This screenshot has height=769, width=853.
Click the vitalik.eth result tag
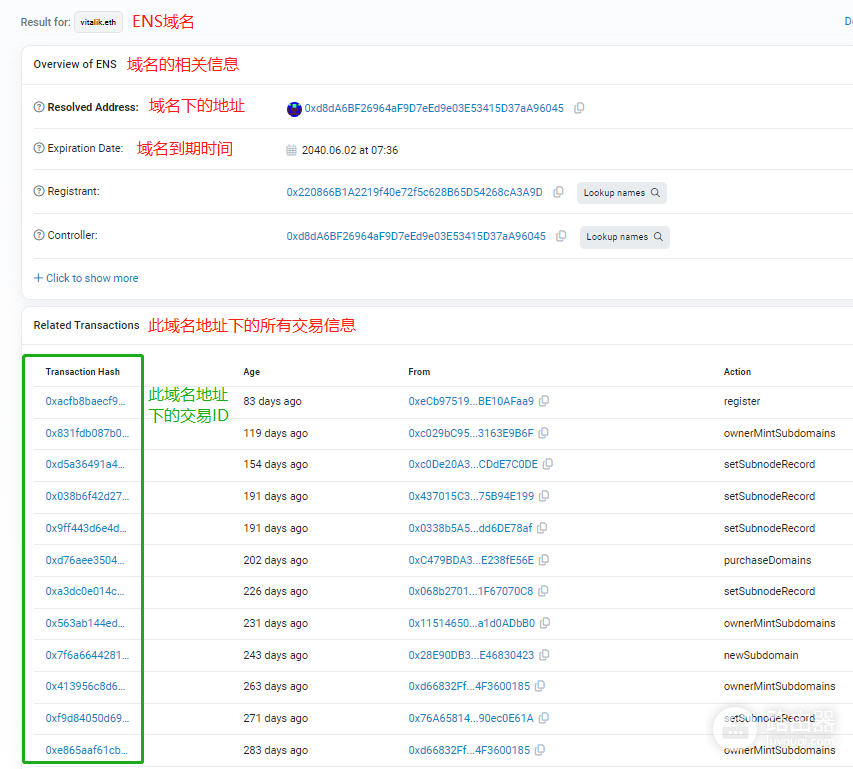[x=98, y=22]
